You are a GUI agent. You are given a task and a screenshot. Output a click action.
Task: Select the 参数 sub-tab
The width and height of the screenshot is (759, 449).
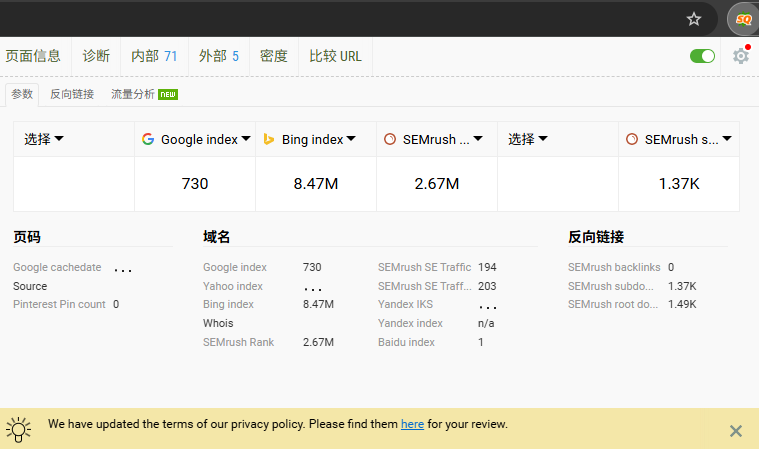click(22, 94)
